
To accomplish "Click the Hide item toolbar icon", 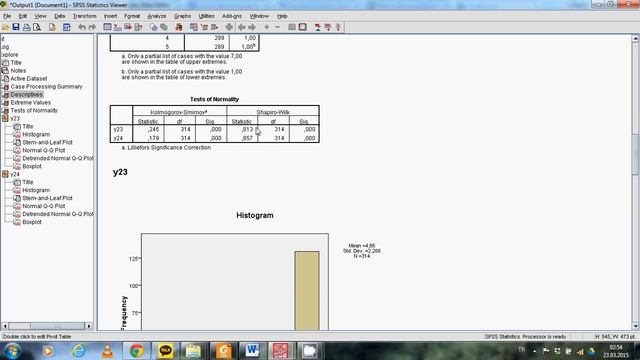I will [x=302, y=27].
